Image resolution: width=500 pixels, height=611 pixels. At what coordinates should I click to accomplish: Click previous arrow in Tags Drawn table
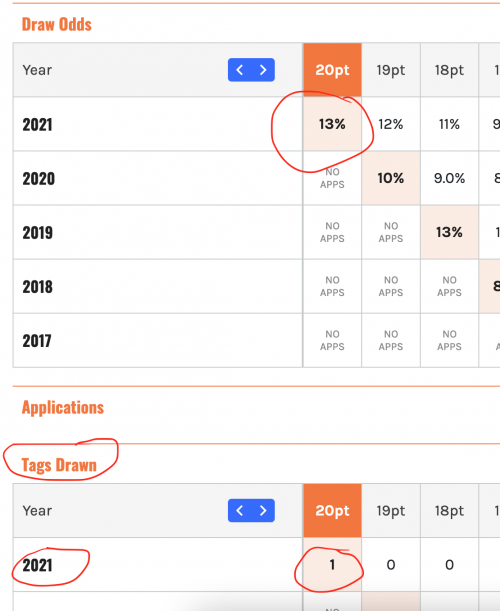tap(240, 510)
